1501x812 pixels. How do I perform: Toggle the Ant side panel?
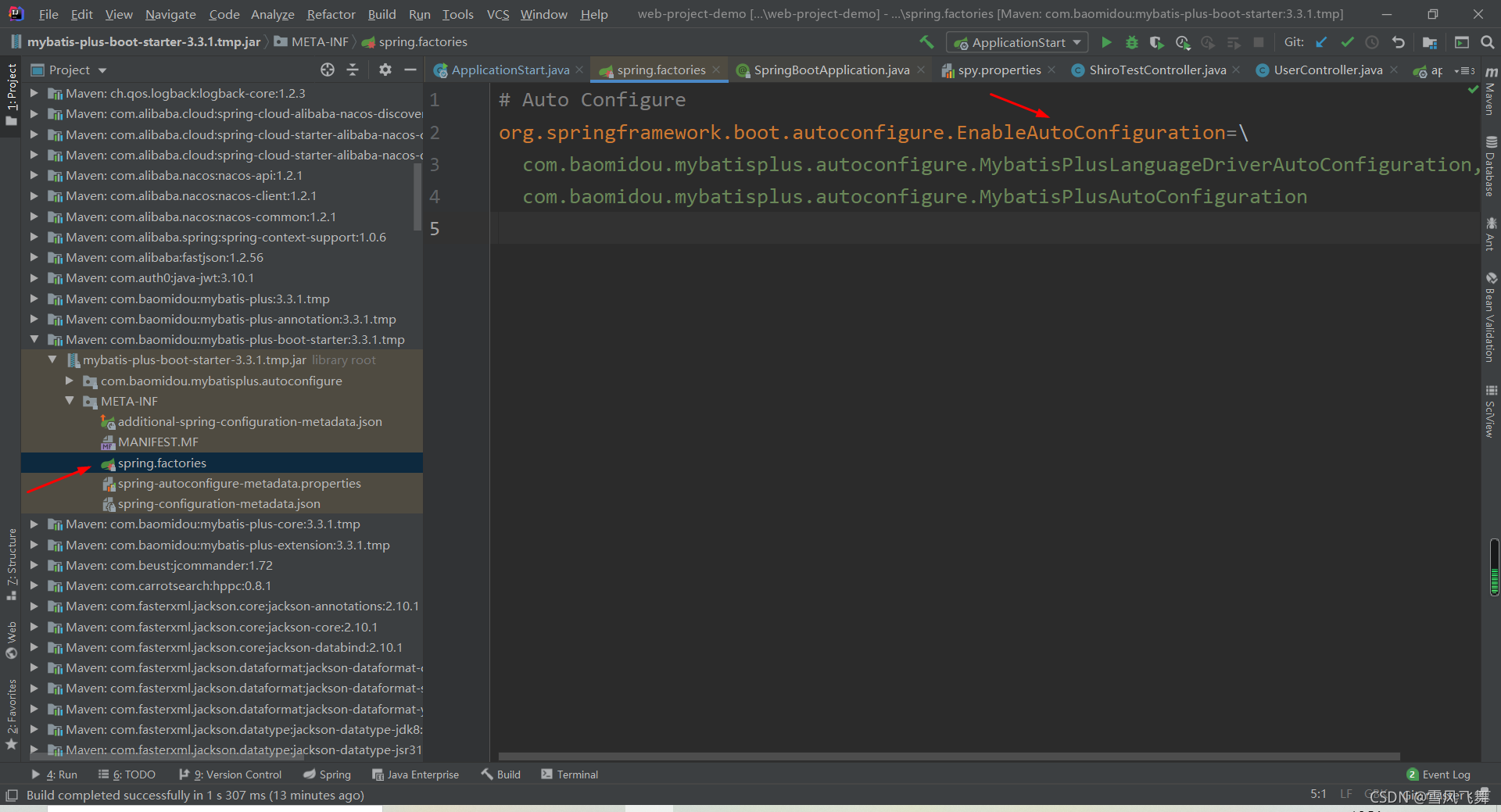pos(1491,234)
